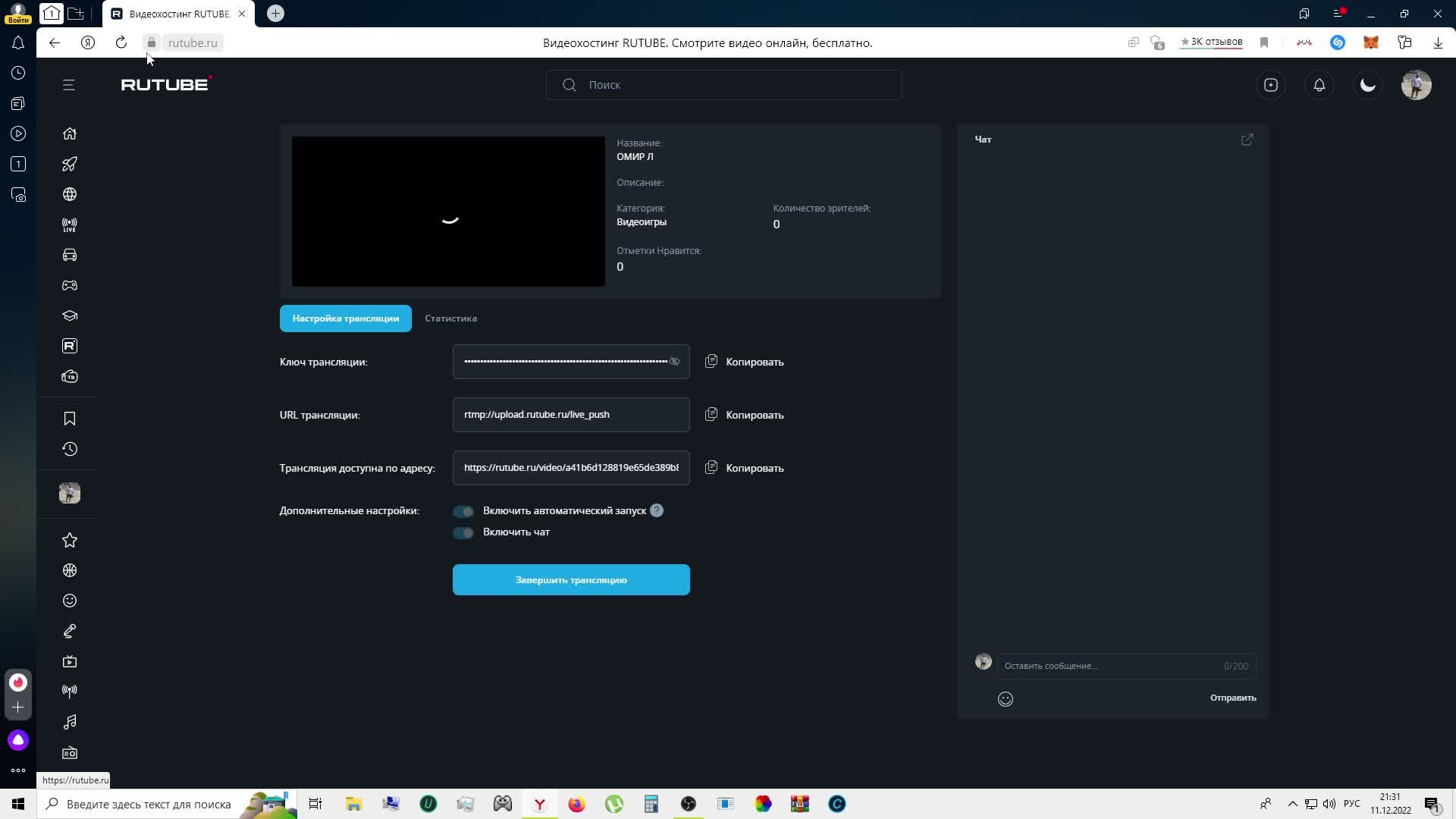This screenshot has height=819, width=1456.
Task: Click the Live broadcasts sidebar icon
Action: click(69, 224)
